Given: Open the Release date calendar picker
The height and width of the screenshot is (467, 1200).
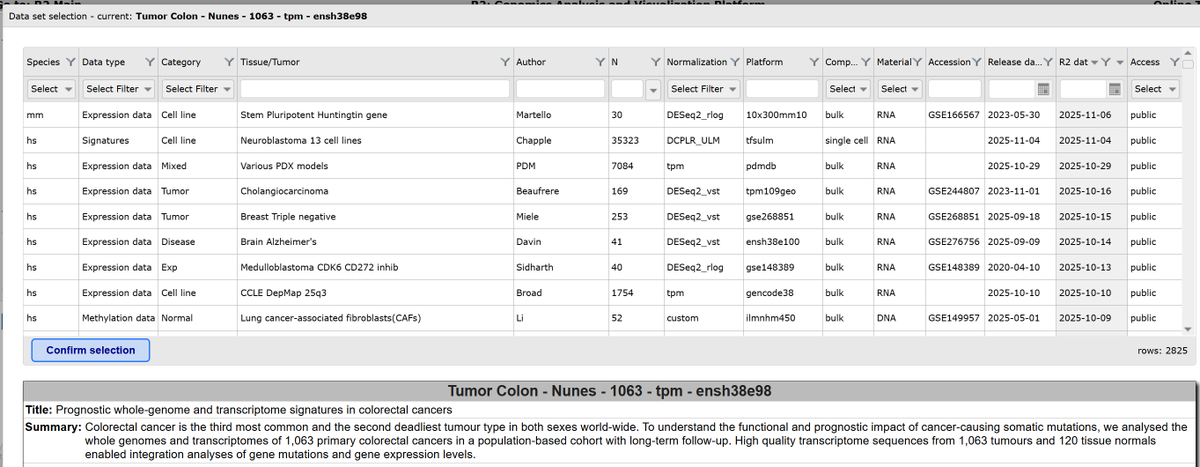Looking at the screenshot, I should [x=1043, y=89].
